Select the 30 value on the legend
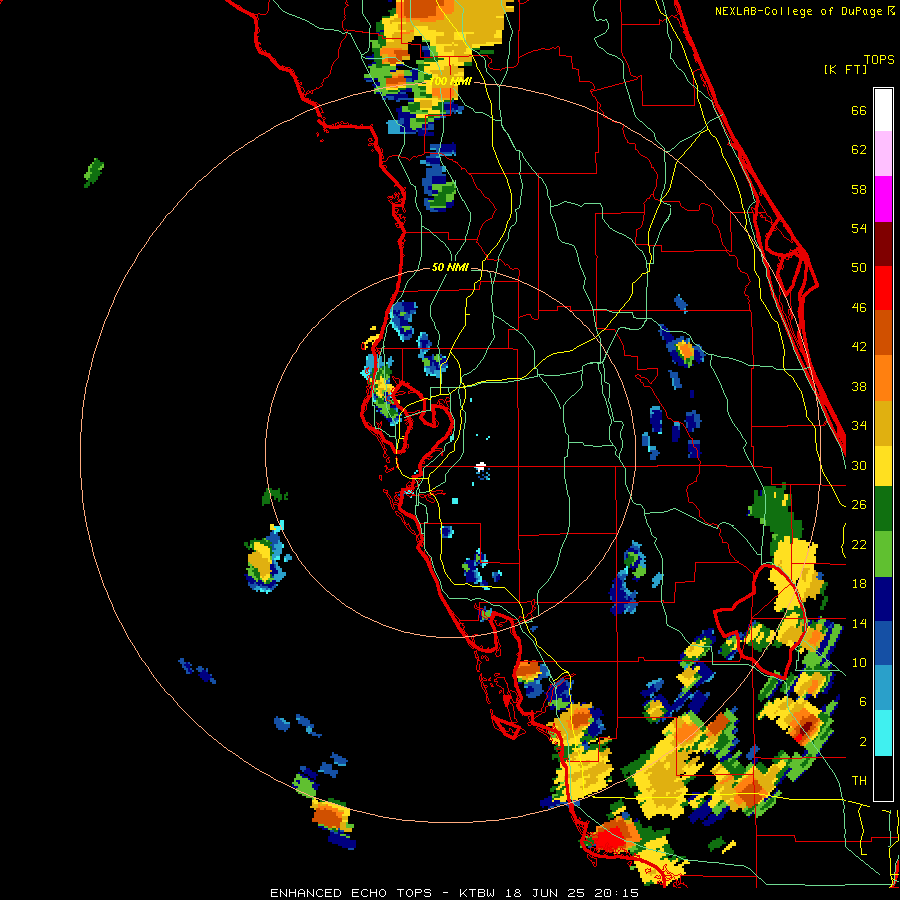Screen dimensions: 900x900 pyautogui.click(x=859, y=465)
